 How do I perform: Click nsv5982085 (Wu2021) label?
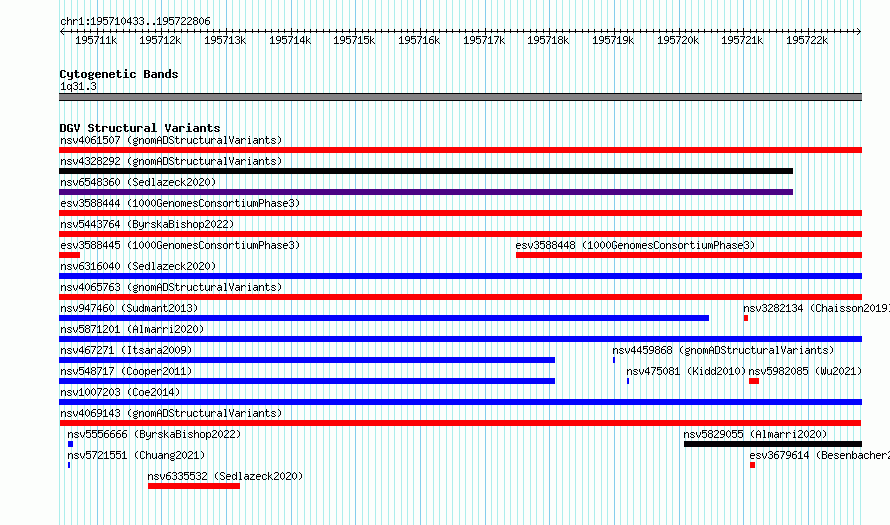coord(805,371)
